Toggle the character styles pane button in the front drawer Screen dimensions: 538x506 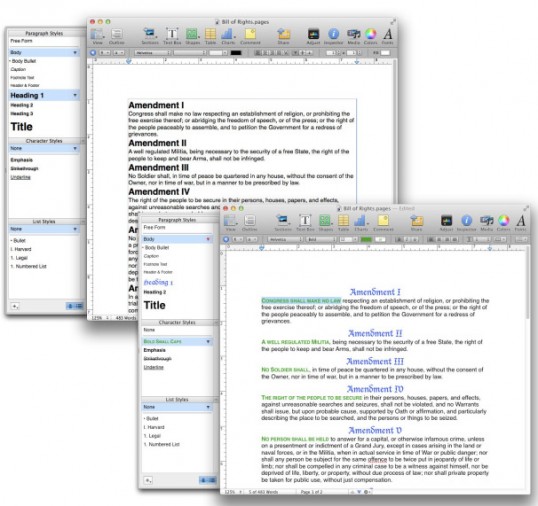pos(203,480)
